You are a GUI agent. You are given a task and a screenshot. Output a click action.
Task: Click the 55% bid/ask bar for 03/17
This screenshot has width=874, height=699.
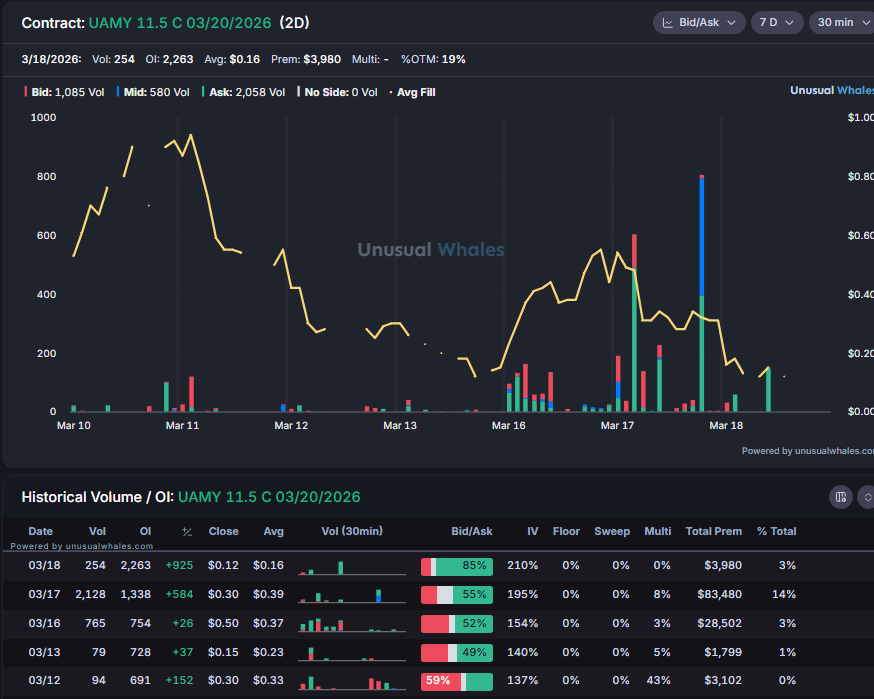[457, 595]
